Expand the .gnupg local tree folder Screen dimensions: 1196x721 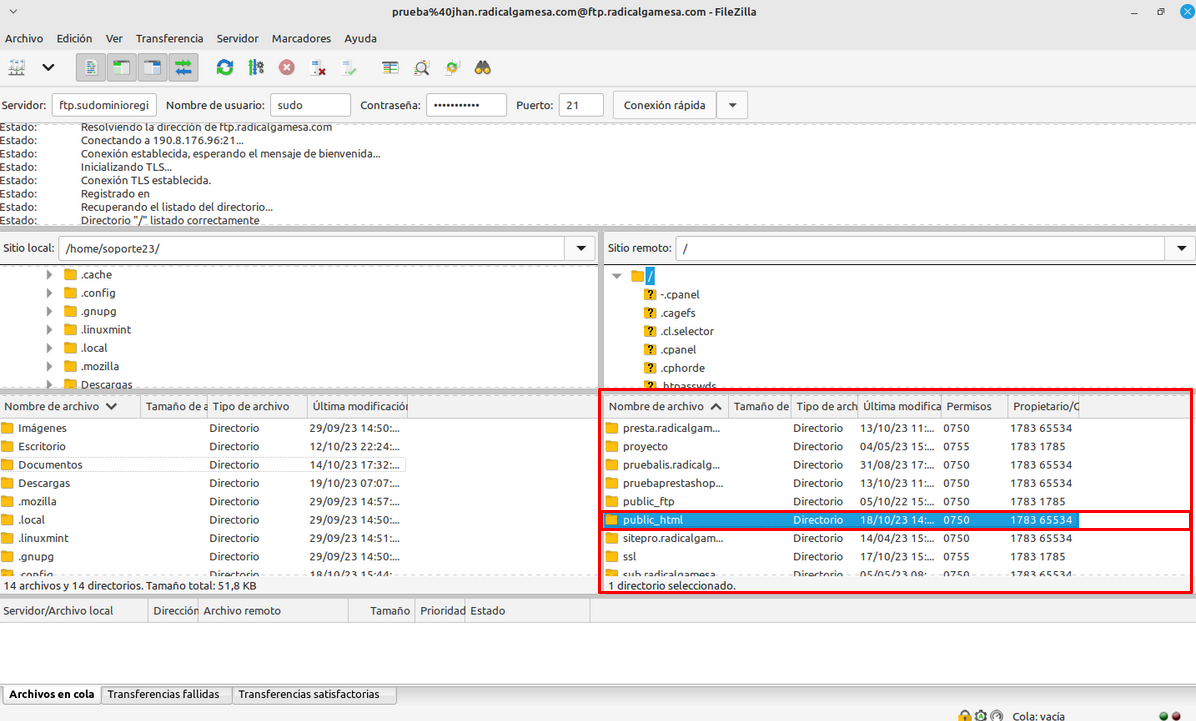(50, 311)
